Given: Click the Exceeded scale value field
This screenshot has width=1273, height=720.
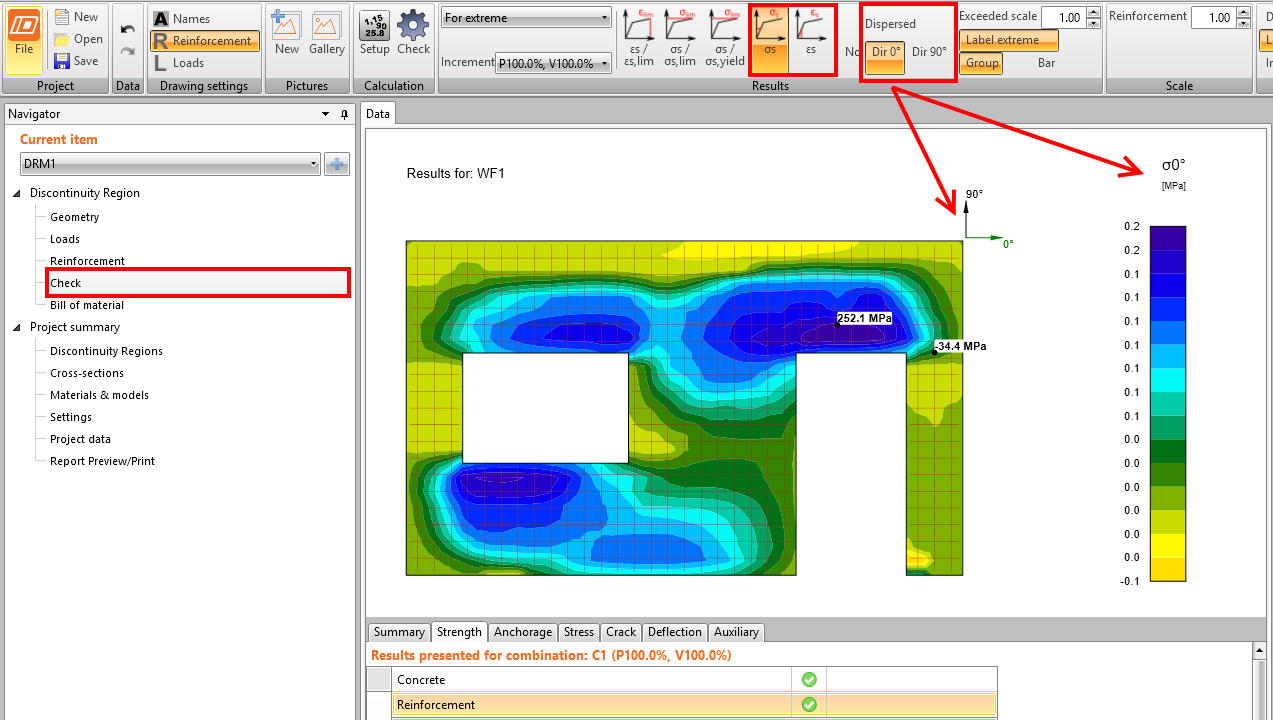Looking at the screenshot, I should click(x=1062, y=18).
